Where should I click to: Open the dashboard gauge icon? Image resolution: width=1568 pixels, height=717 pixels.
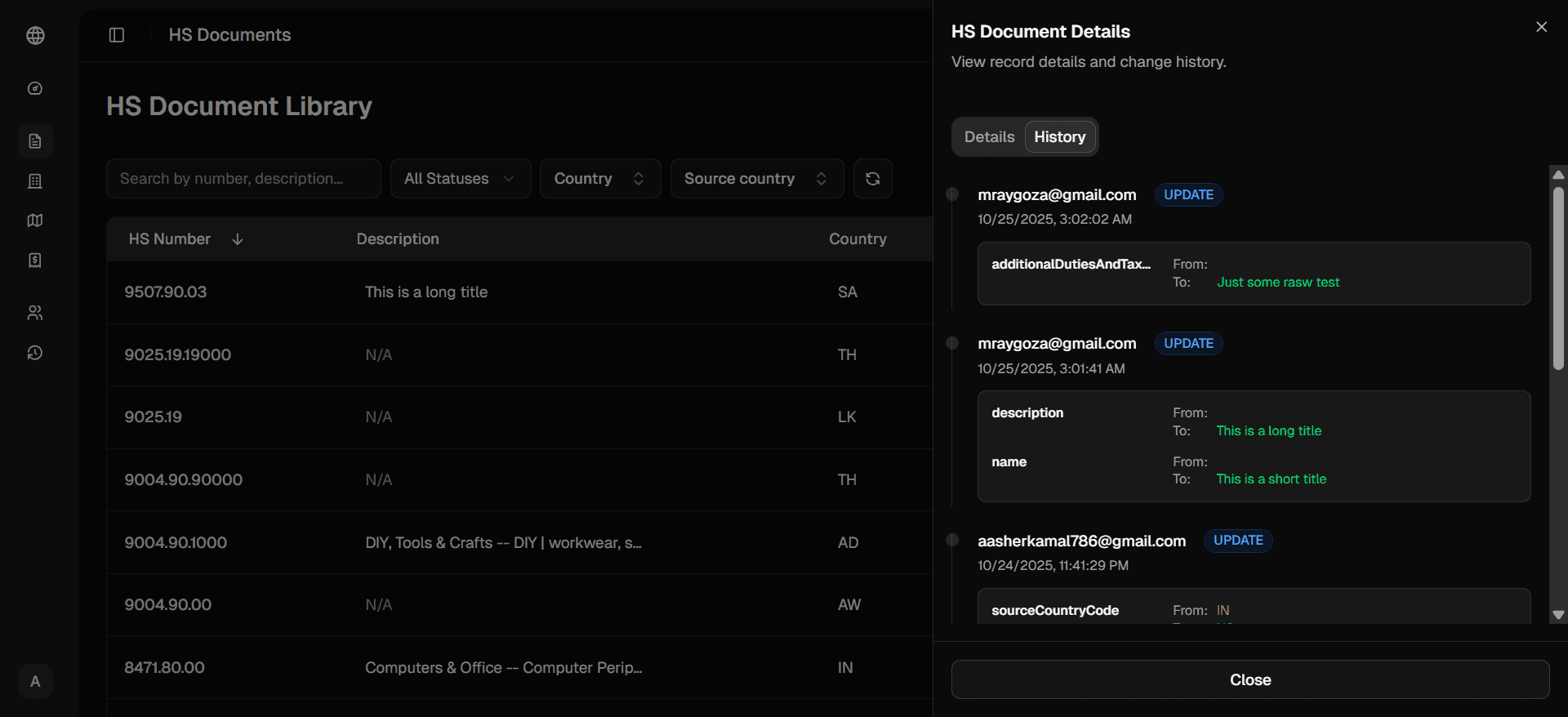[x=35, y=88]
